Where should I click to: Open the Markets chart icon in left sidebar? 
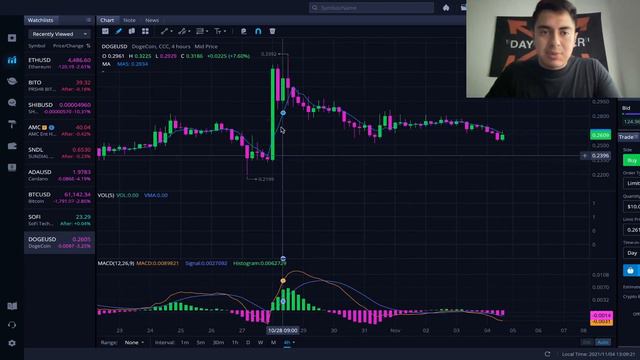coord(12,60)
